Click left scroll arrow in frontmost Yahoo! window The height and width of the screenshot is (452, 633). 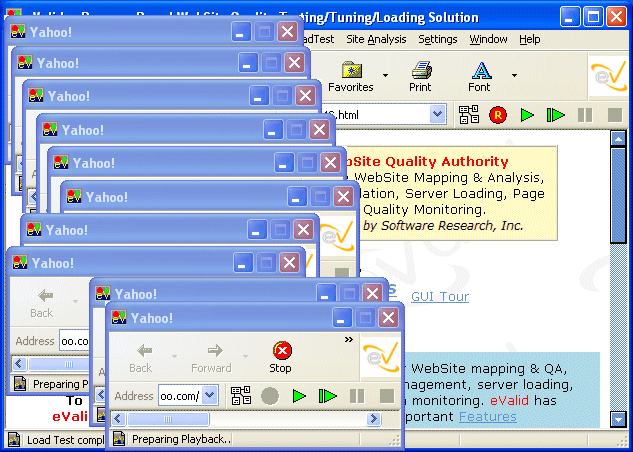point(119,419)
